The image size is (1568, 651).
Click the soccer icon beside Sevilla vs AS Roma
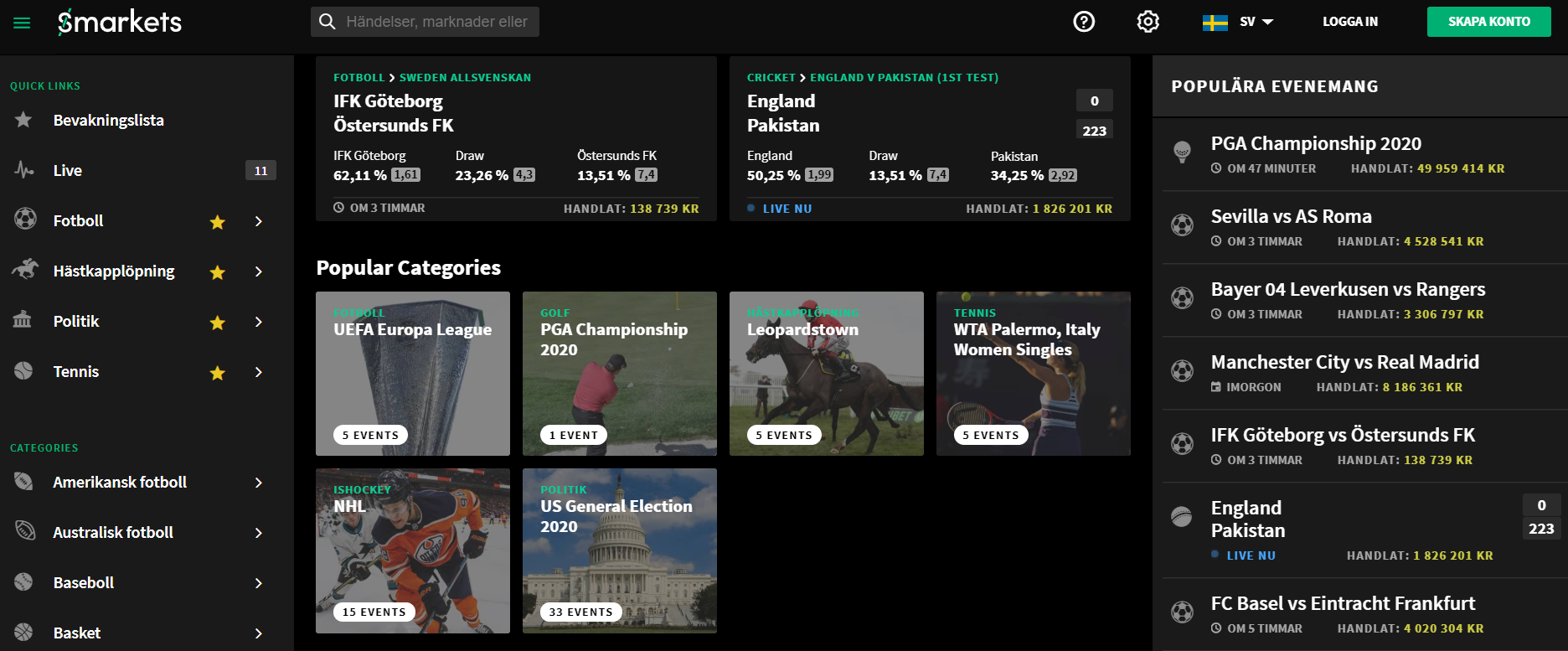pos(1182,225)
